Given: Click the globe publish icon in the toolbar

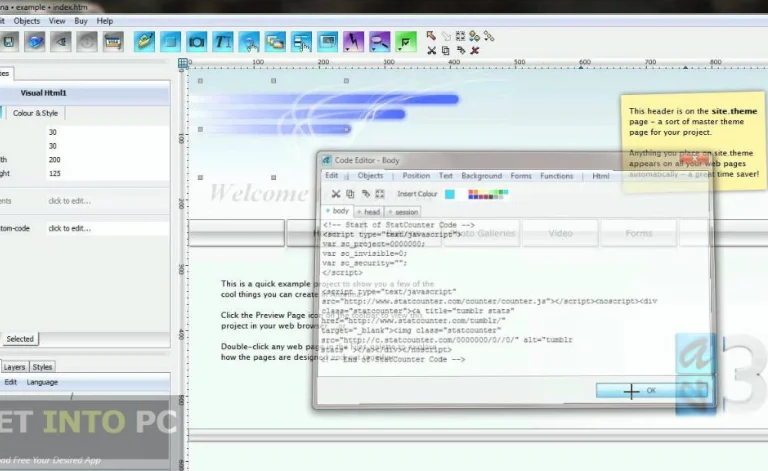Looking at the screenshot, I should pos(35,42).
